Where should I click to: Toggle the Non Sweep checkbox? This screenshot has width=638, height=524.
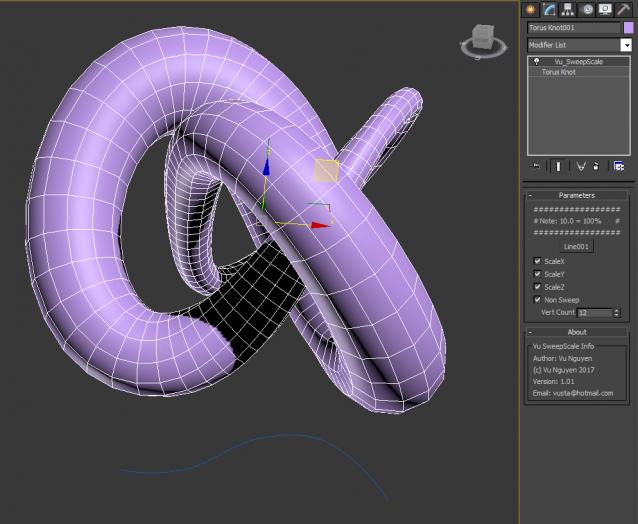[538, 299]
